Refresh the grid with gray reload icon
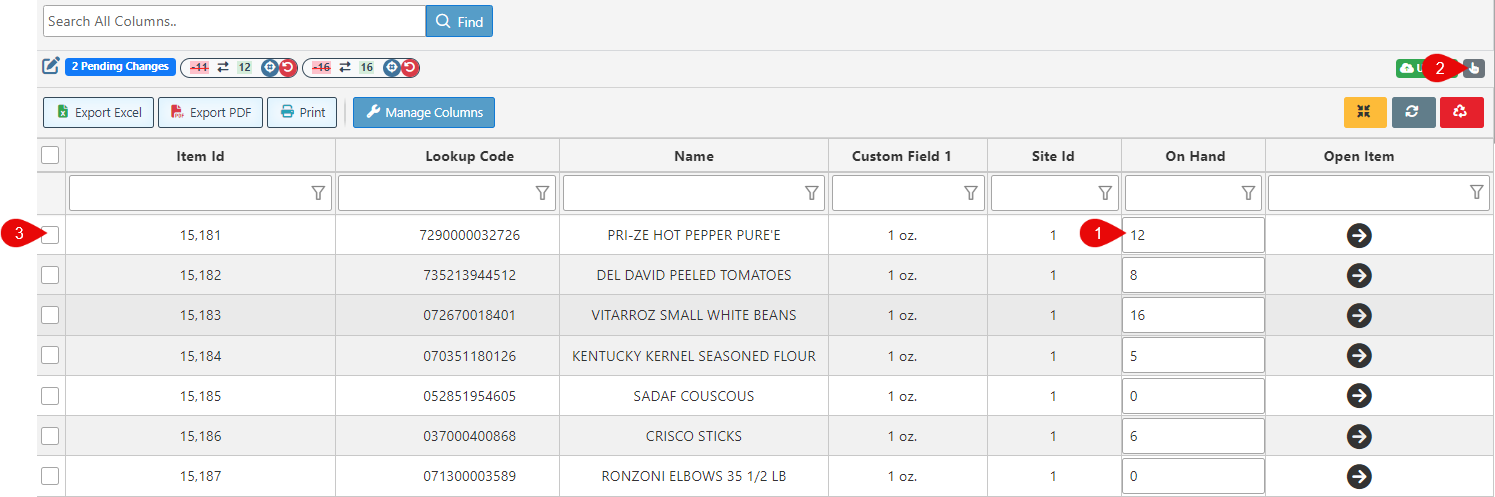1495x497 pixels. (1412, 112)
